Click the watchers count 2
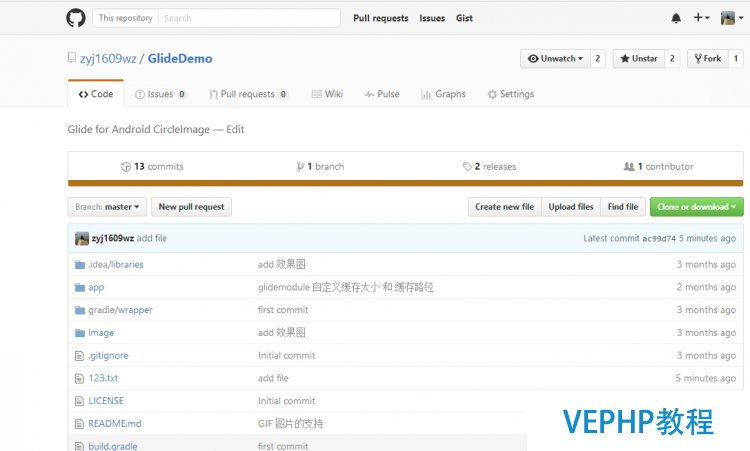Viewport: 750px width, 451px height. point(598,58)
